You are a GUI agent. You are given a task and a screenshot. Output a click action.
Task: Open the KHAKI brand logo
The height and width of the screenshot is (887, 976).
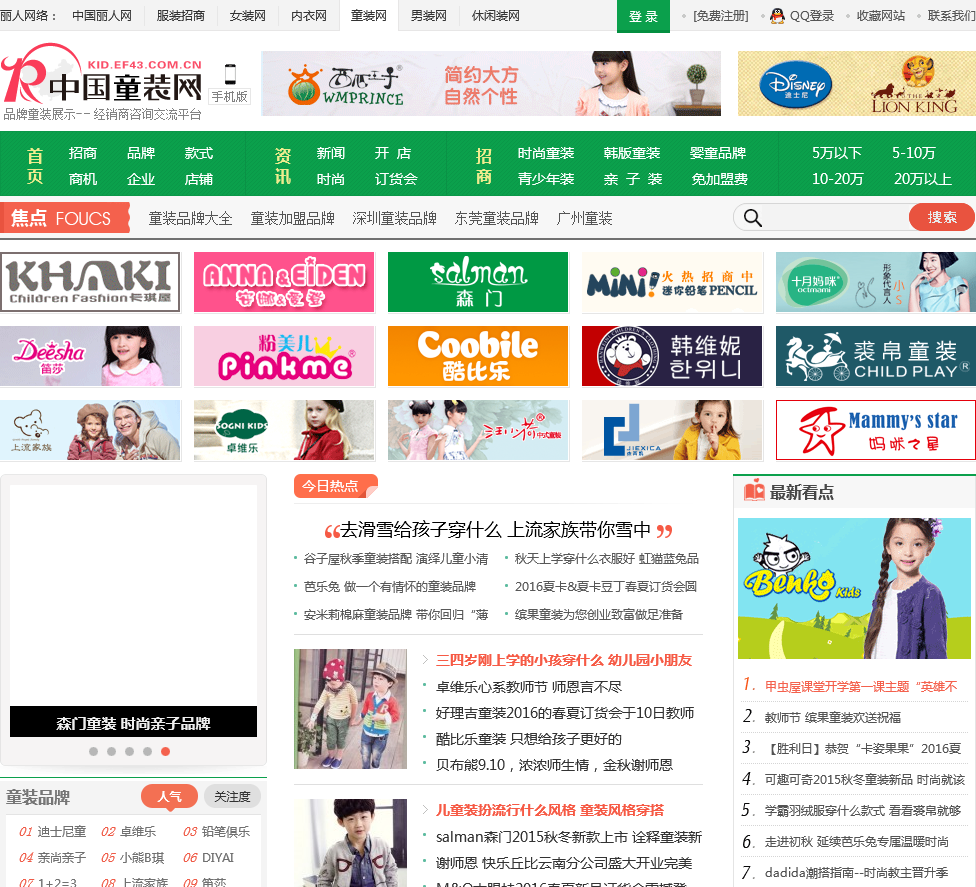90,282
